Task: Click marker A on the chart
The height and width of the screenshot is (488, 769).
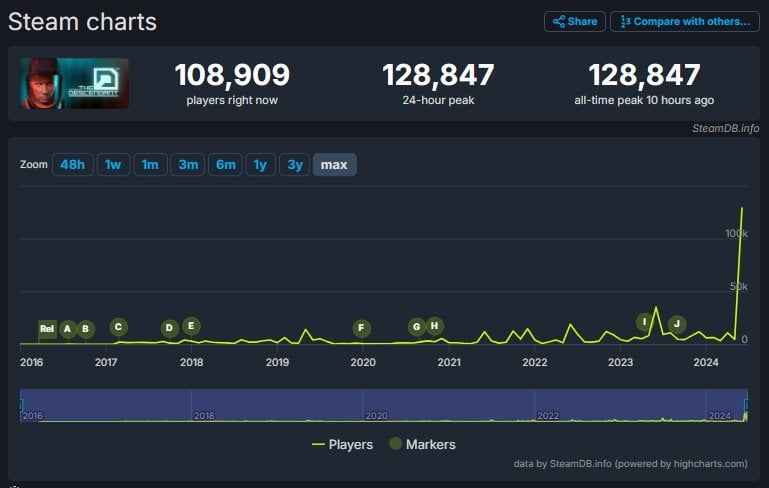Action: pyautogui.click(x=67, y=328)
